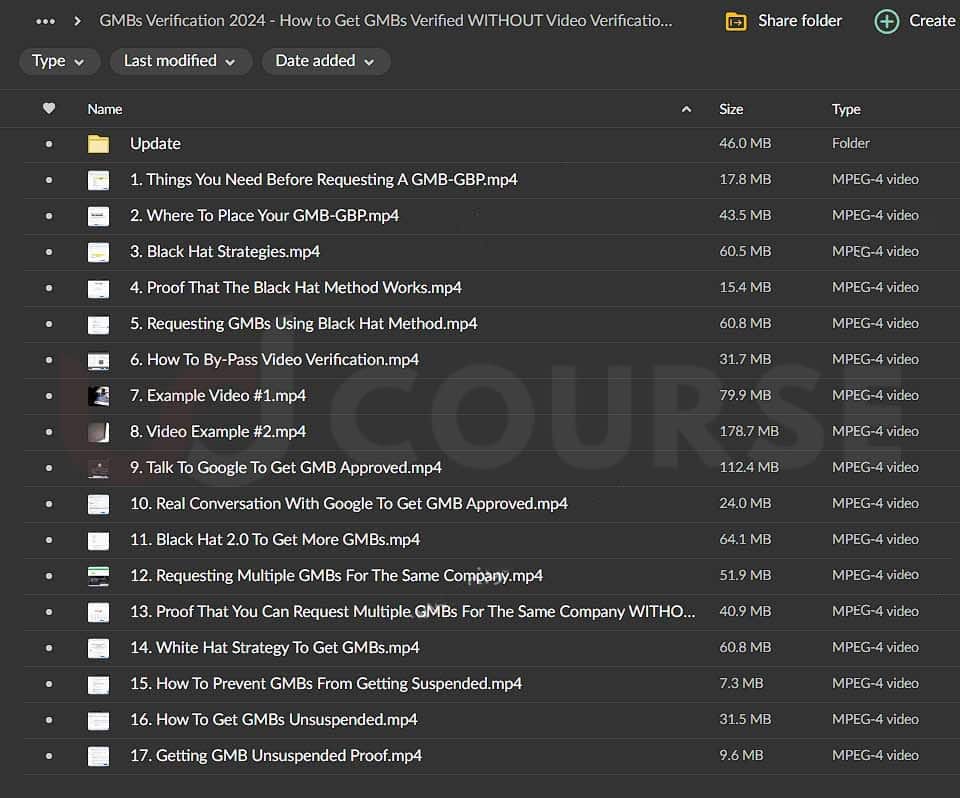Toggle favorite dot for 17. Getting GMB Unsuspended Proof

click(x=49, y=756)
